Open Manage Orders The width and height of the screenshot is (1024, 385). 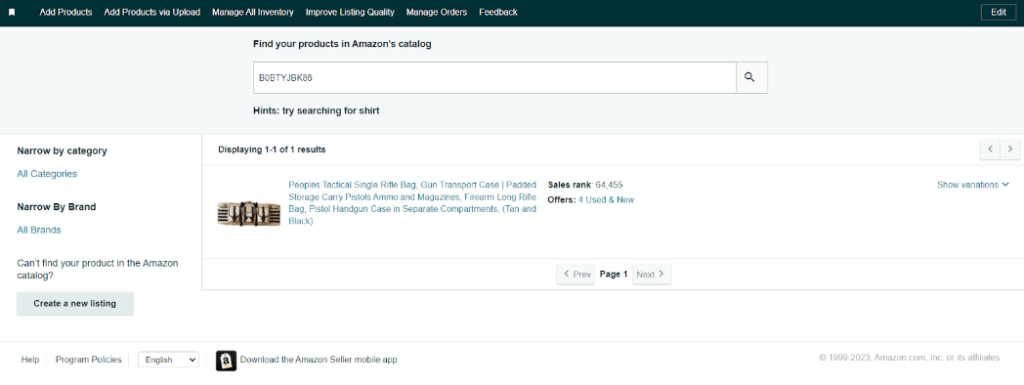(436, 12)
